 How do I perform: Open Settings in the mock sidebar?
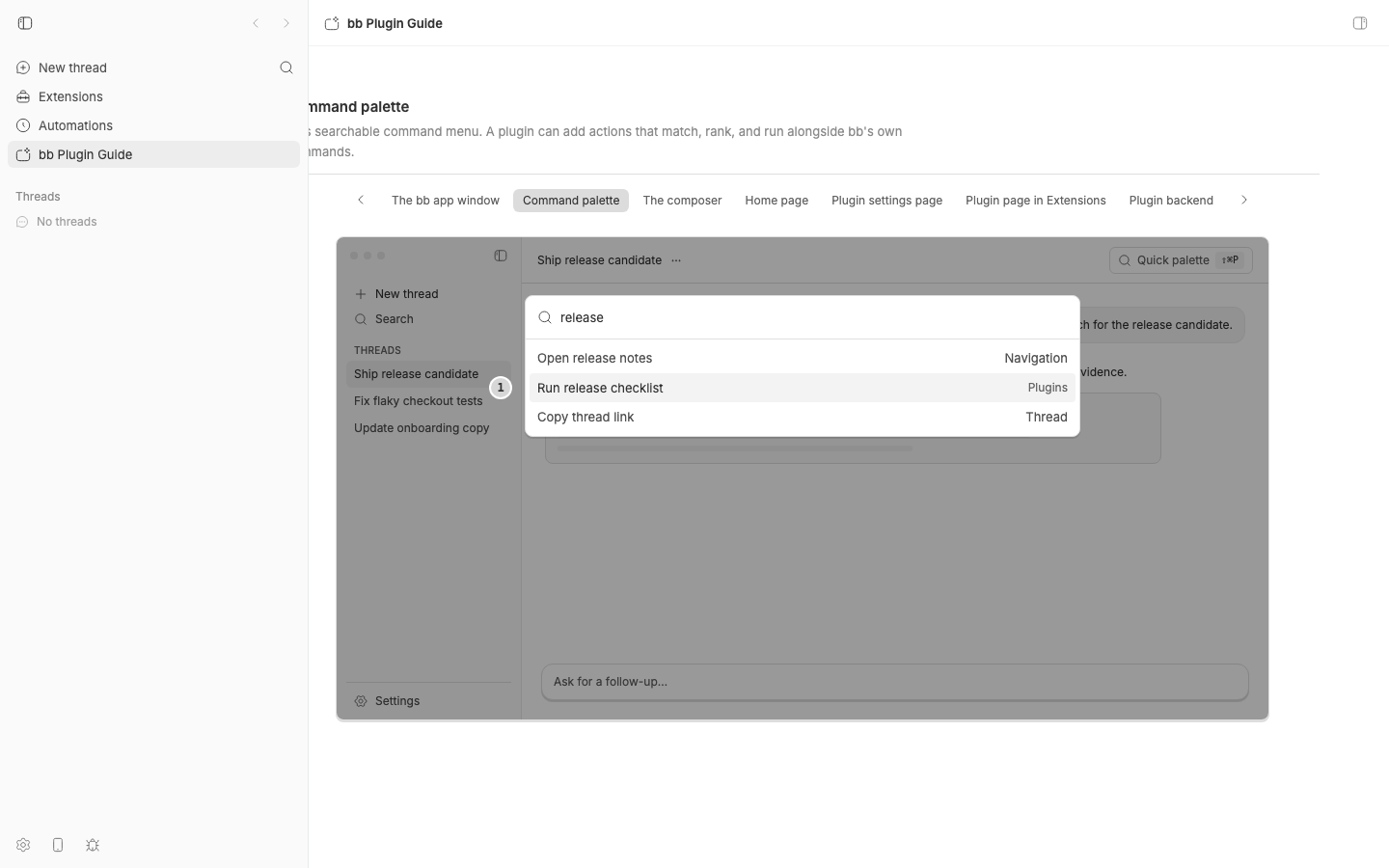point(428,701)
